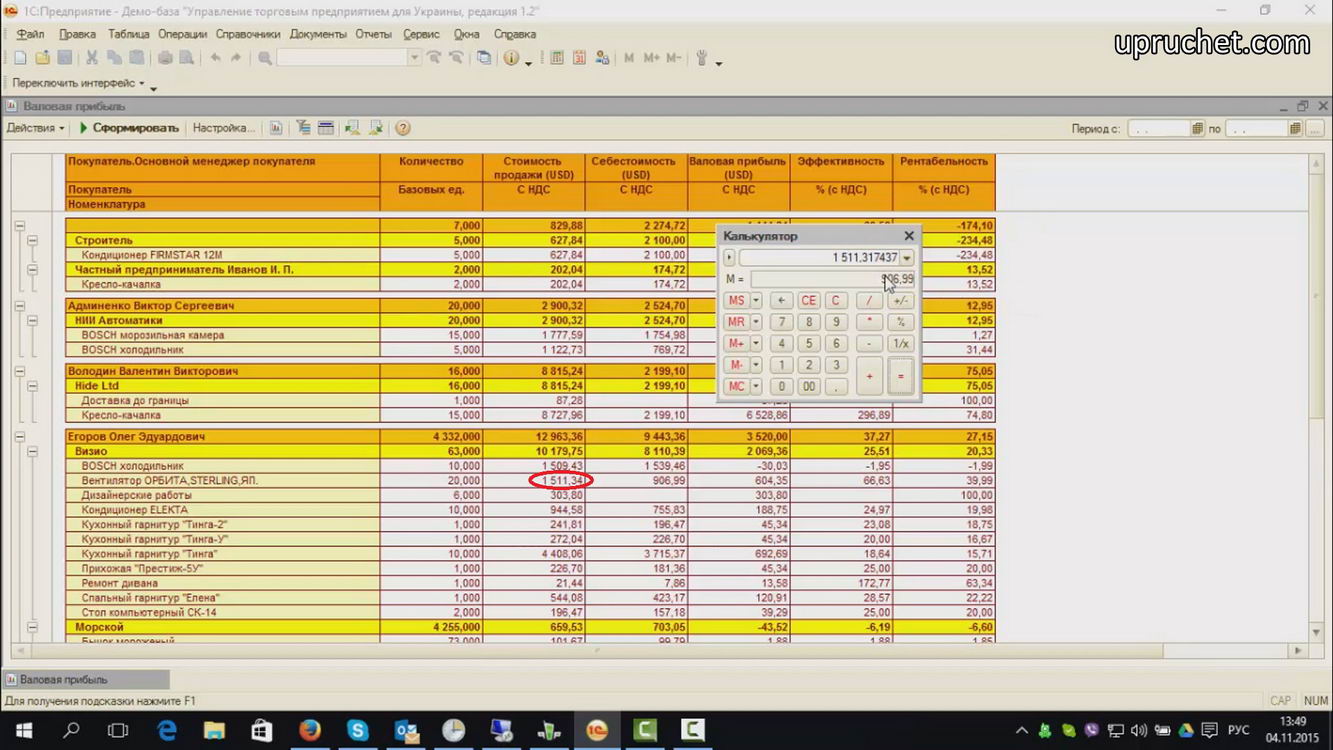Open the Операции menu

(x=182, y=34)
